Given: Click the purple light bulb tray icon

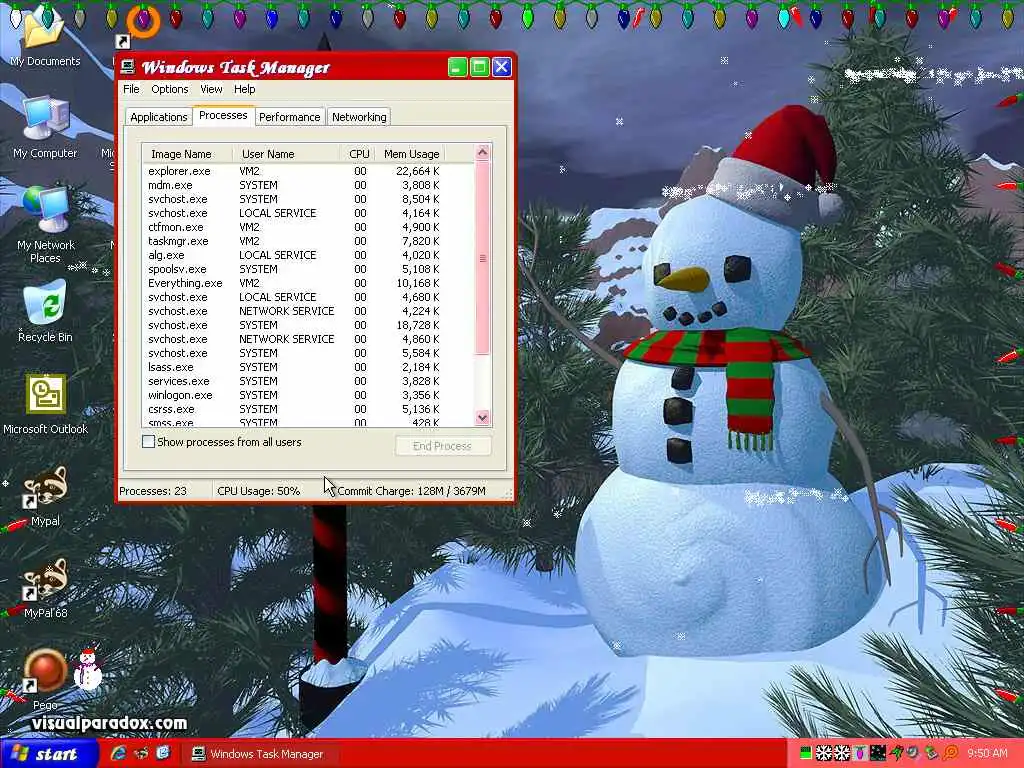Looking at the screenshot, I should coord(859,753).
